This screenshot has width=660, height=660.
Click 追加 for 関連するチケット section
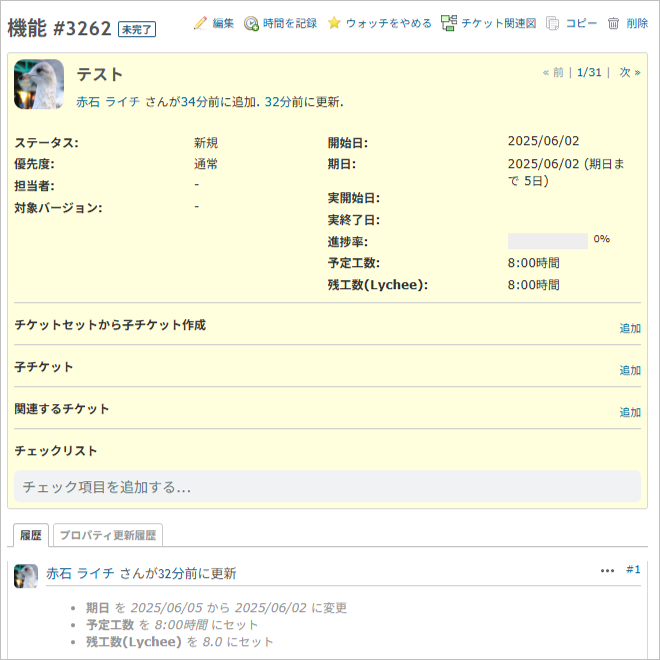pos(630,412)
